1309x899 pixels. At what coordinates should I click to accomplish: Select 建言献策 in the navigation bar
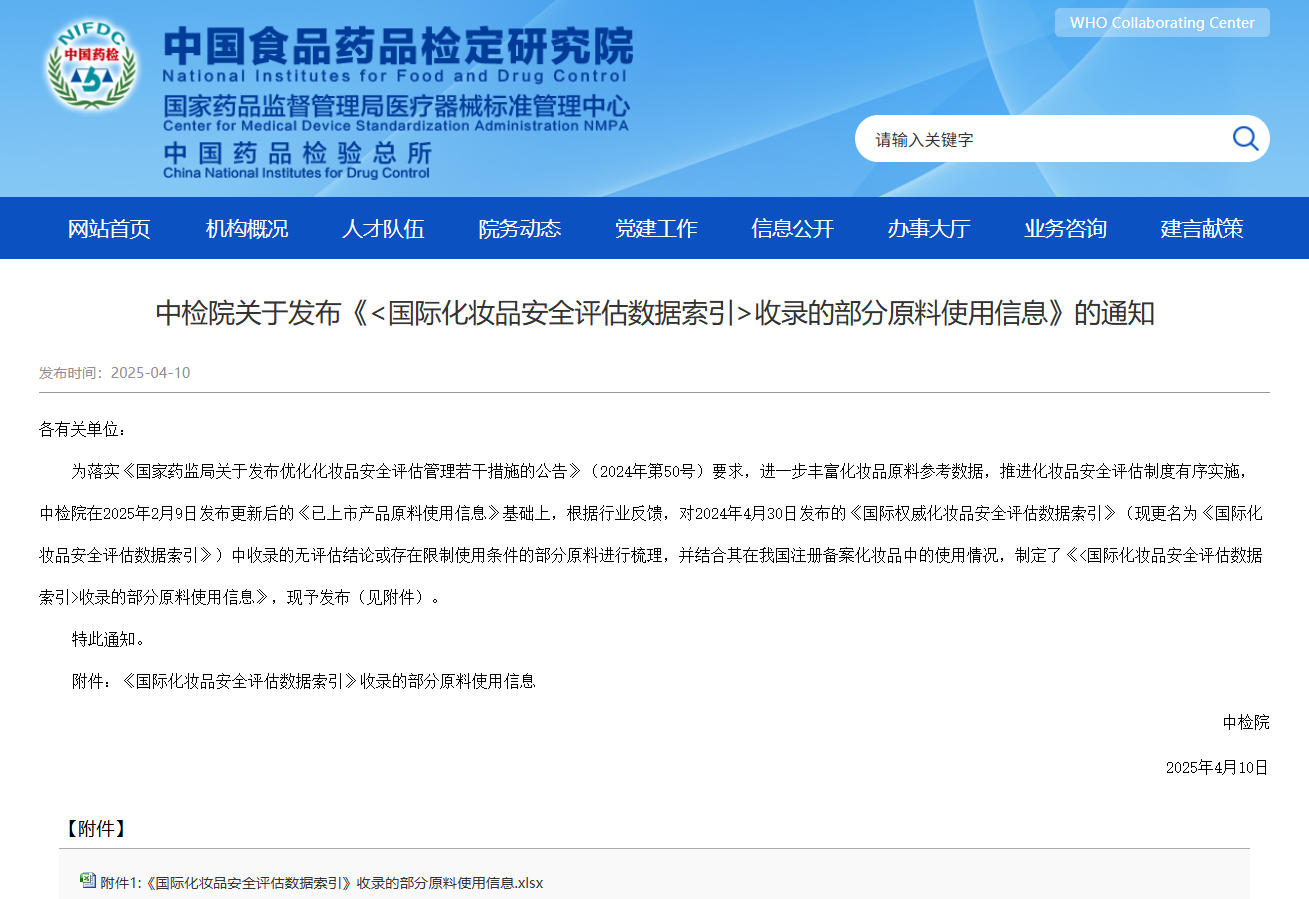point(1202,228)
